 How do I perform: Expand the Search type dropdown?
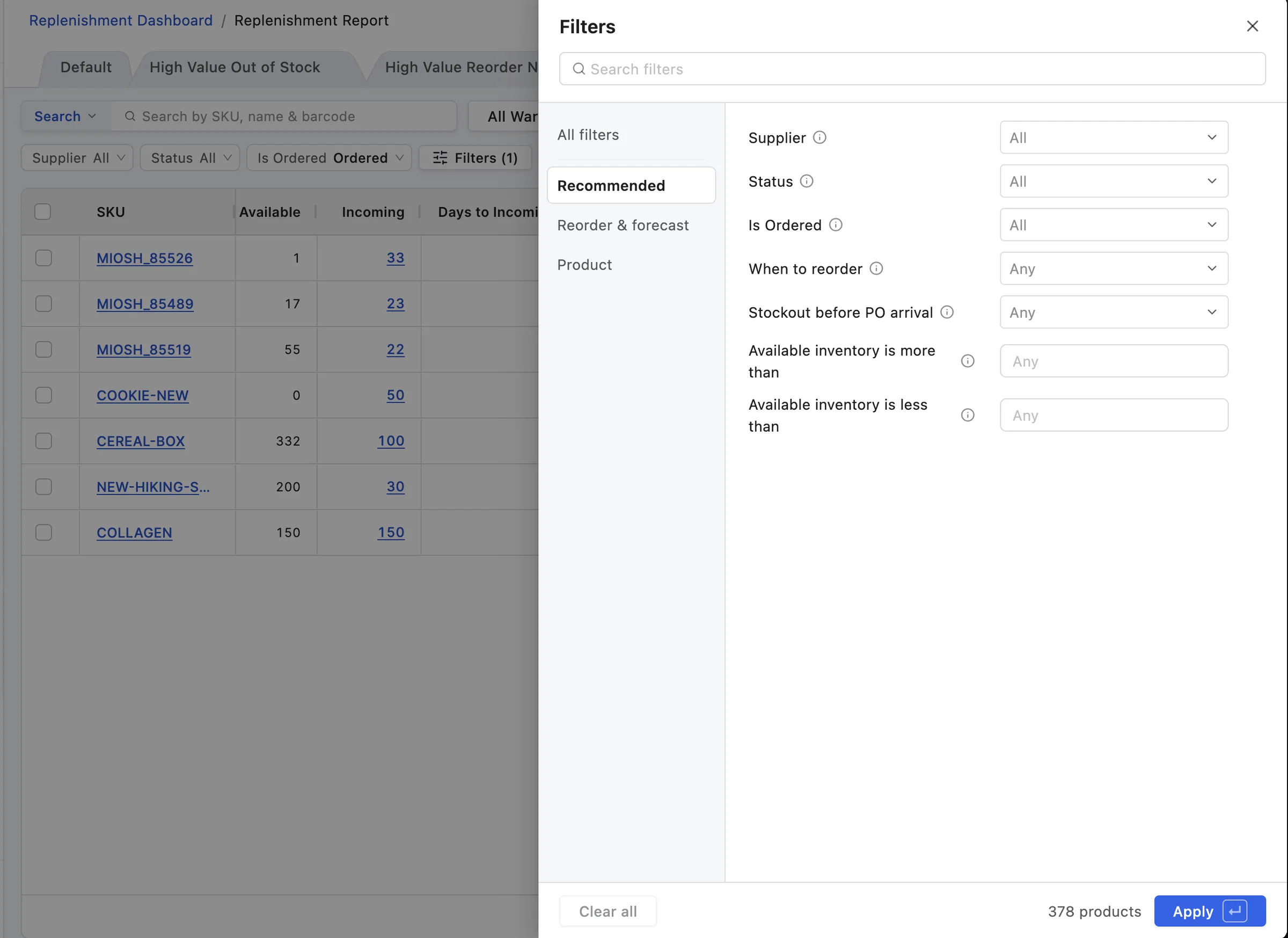tap(66, 117)
